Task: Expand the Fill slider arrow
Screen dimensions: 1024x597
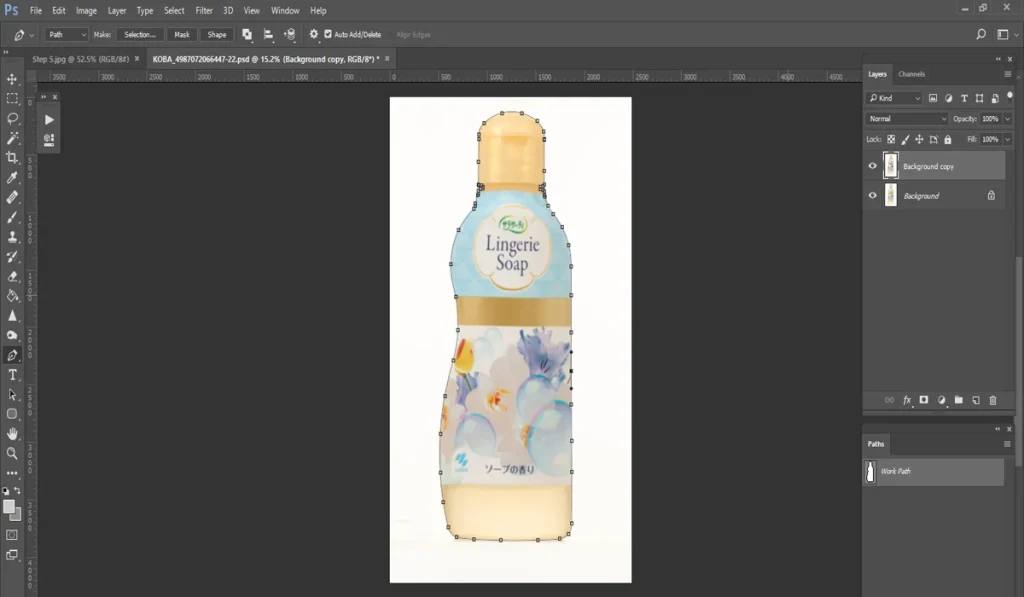Action: tap(1008, 139)
